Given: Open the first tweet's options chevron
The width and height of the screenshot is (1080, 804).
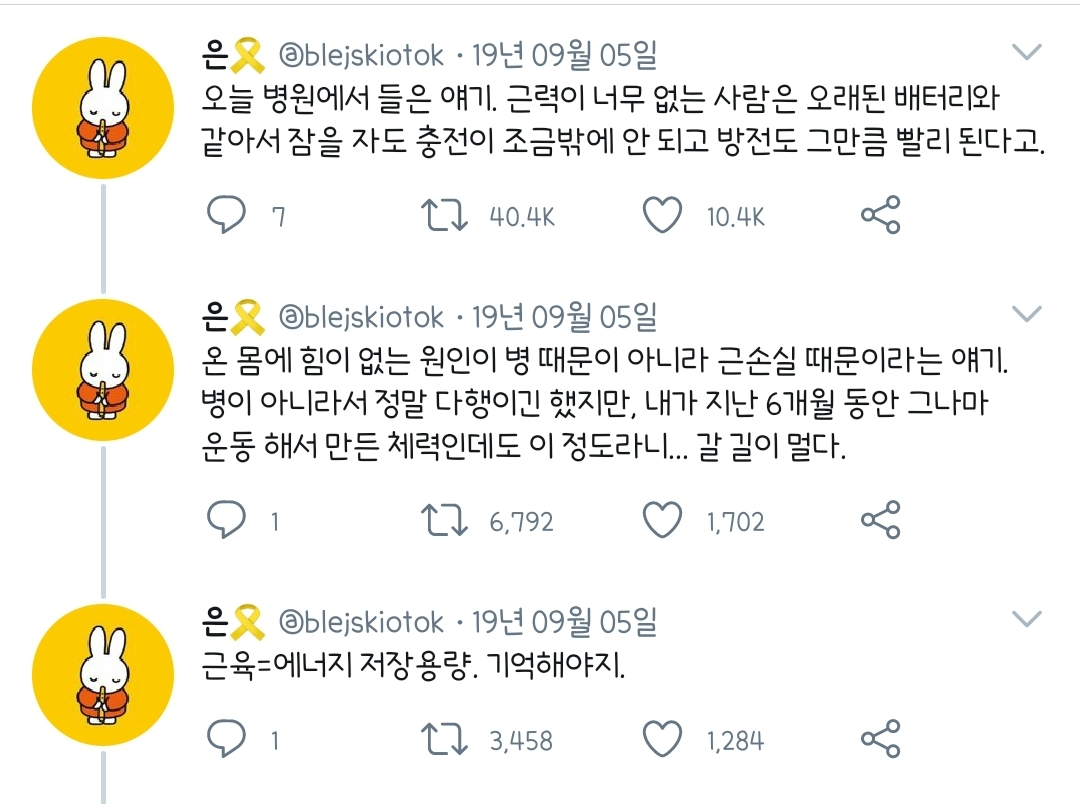Looking at the screenshot, I should point(1026,52).
